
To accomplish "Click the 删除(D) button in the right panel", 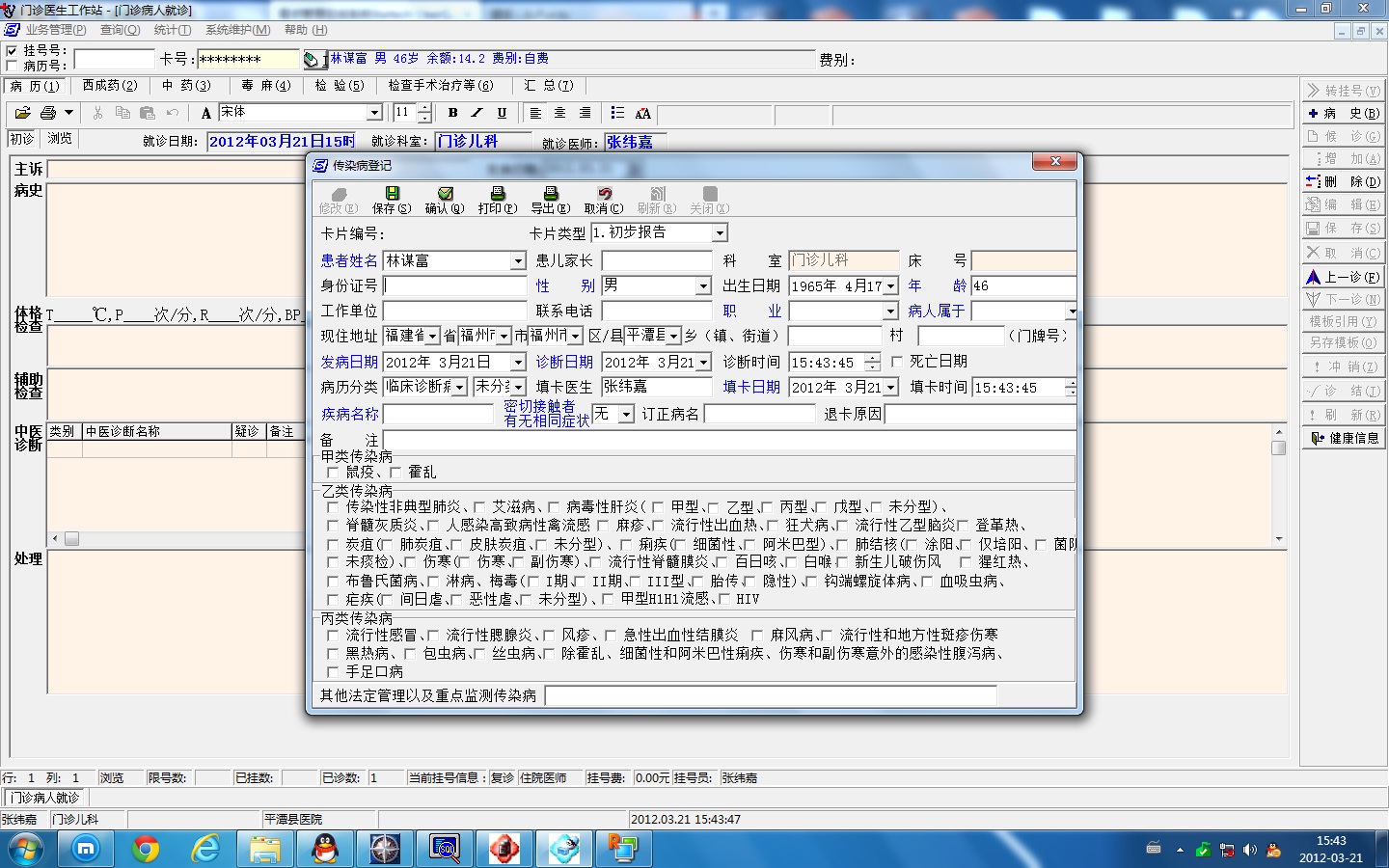I will pyautogui.click(x=1343, y=181).
